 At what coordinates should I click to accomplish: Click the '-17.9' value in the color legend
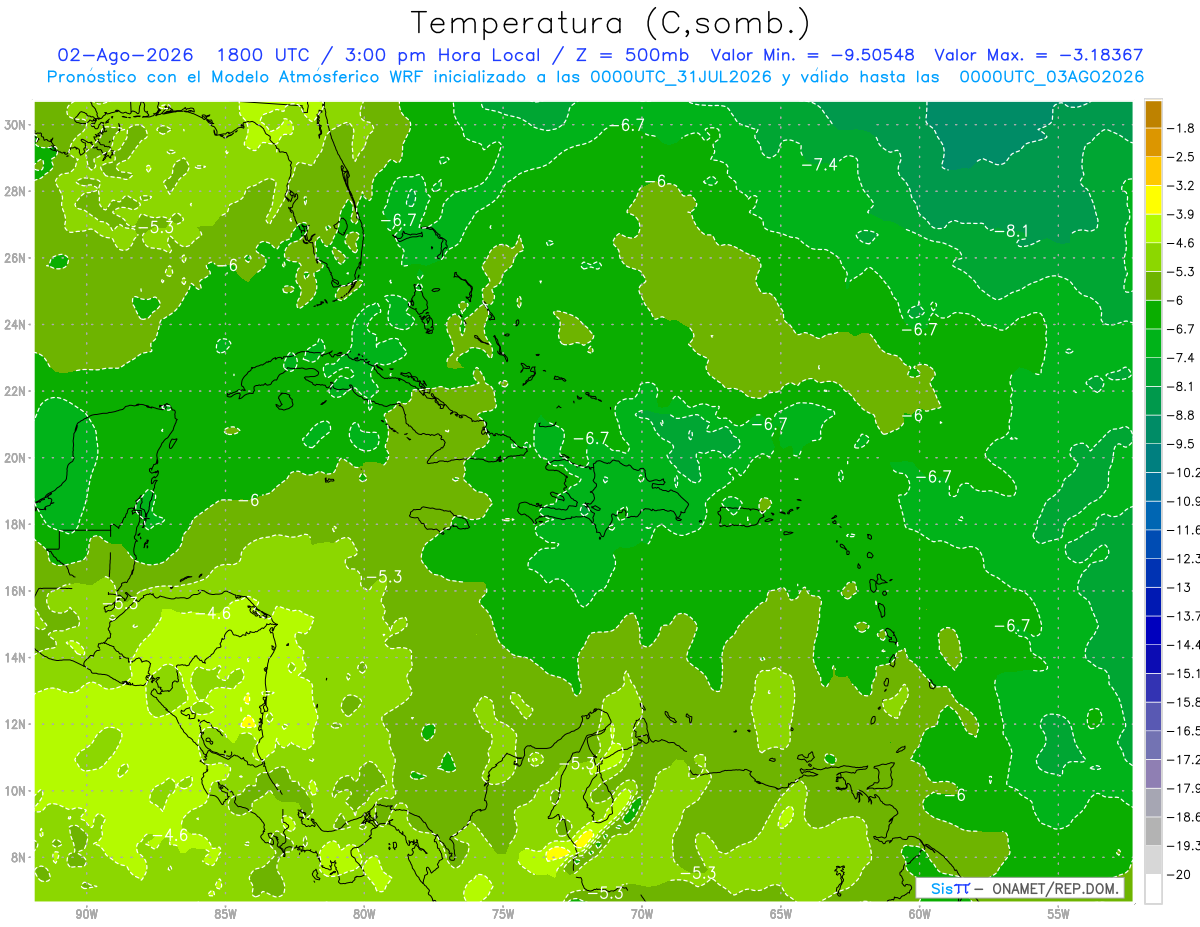(1183, 788)
